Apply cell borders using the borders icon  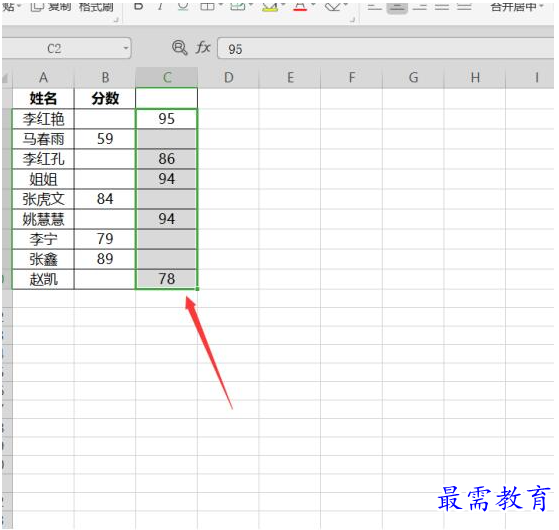(207, 6)
